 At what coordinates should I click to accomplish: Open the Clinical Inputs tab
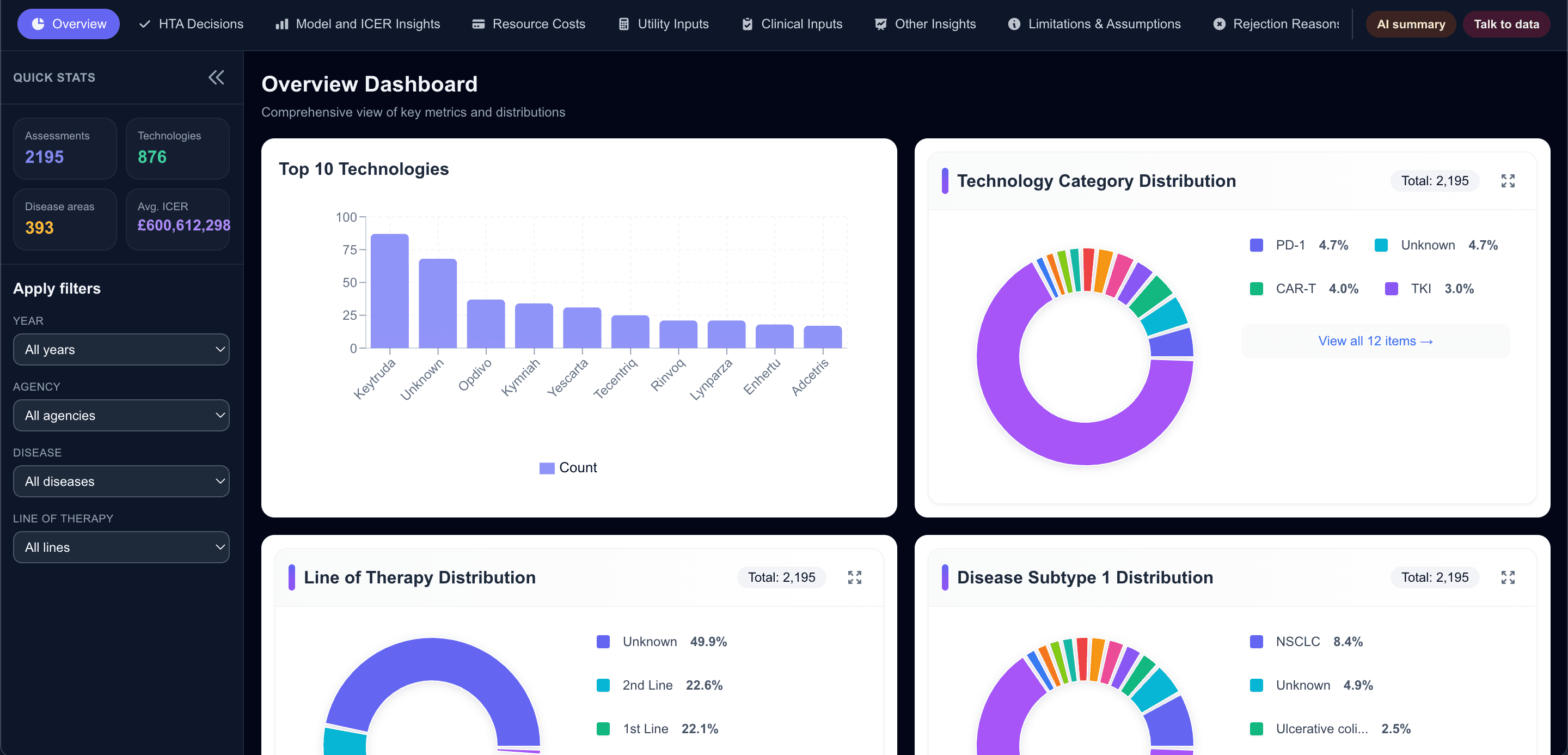[793, 24]
